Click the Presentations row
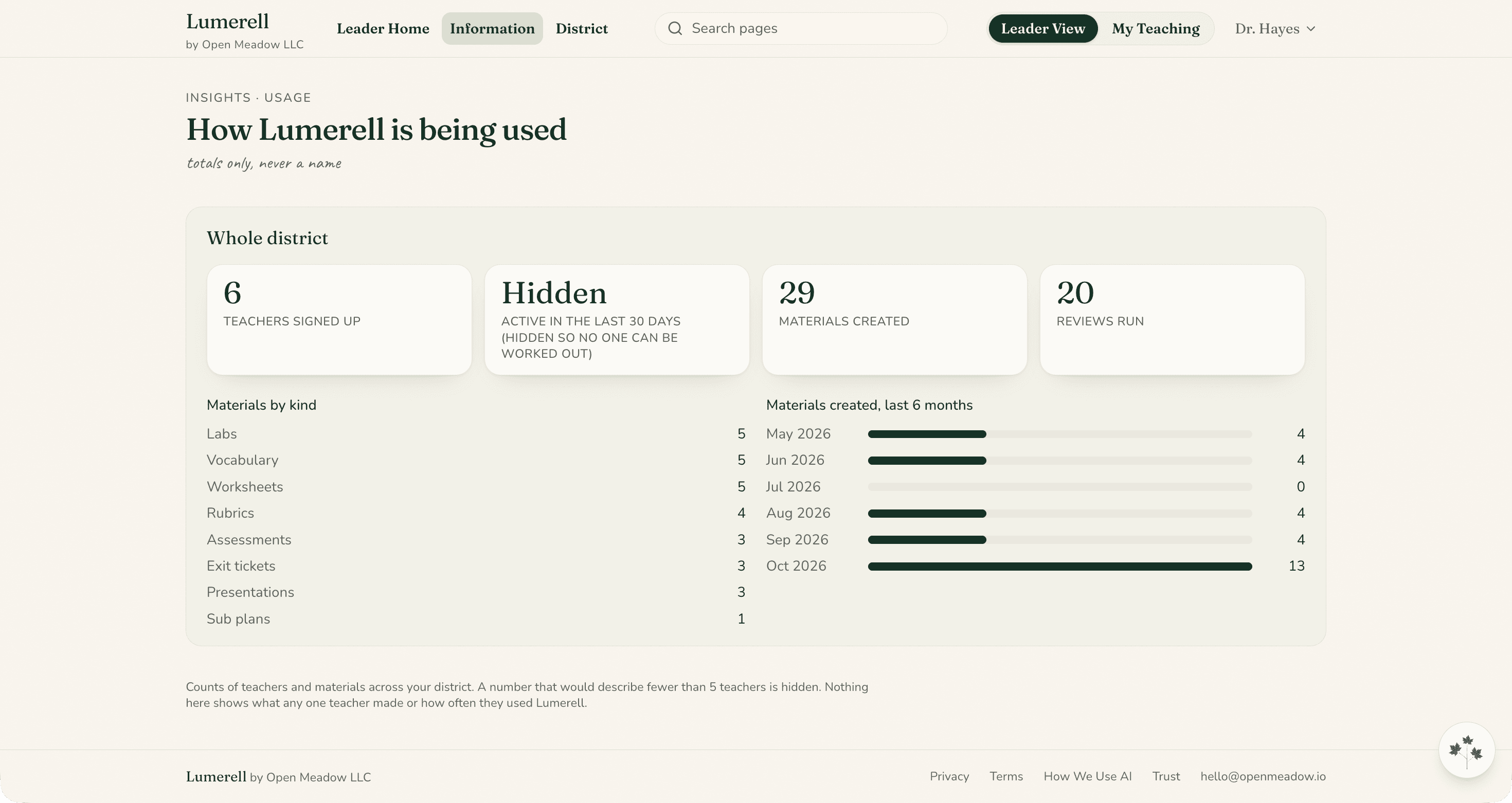The width and height of the screenshot is (1512, 803). tap(476, 592)
